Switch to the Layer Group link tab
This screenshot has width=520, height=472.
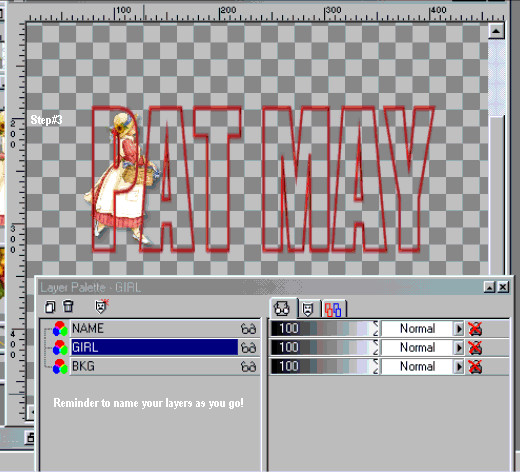[334, 309]
